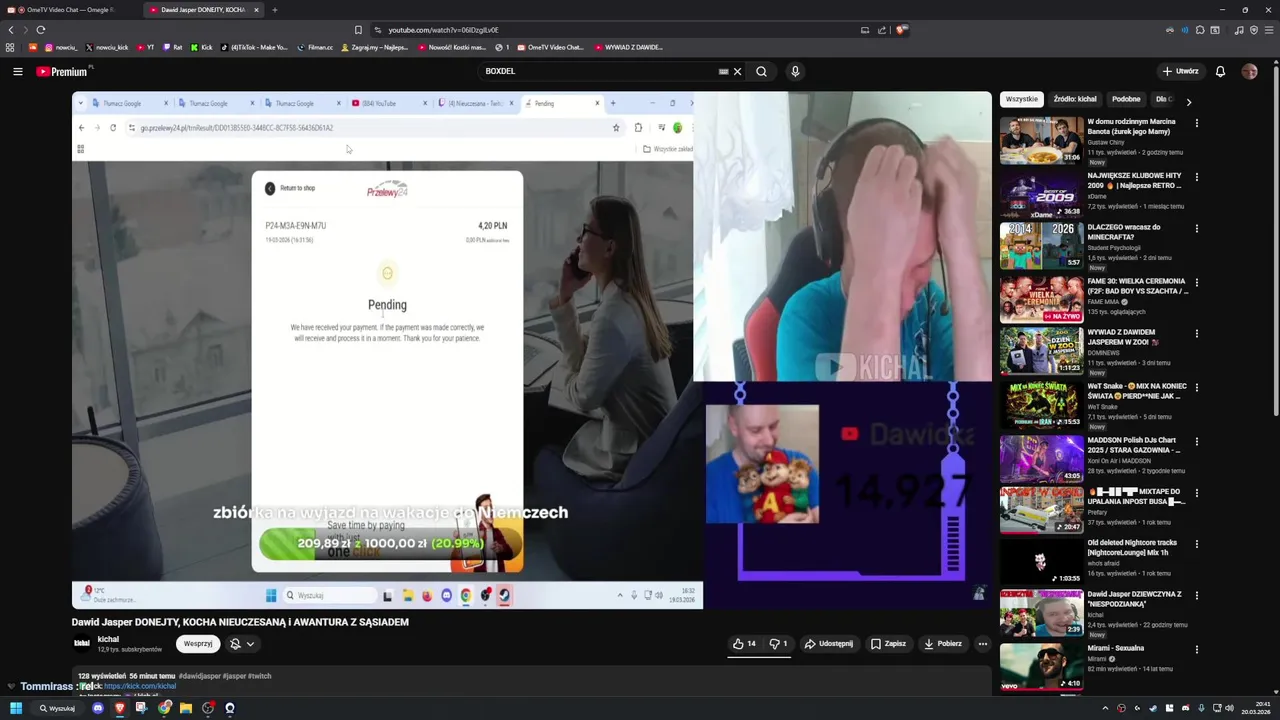
Task: Share the video via Udostępnij
Action: [x=829, y=644]
